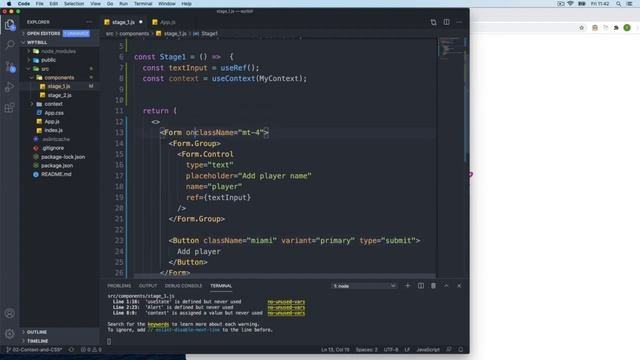The height and width of the screenshot is (360, 640).
Task: Open the Run and Debug view
Action: (10, 87)
